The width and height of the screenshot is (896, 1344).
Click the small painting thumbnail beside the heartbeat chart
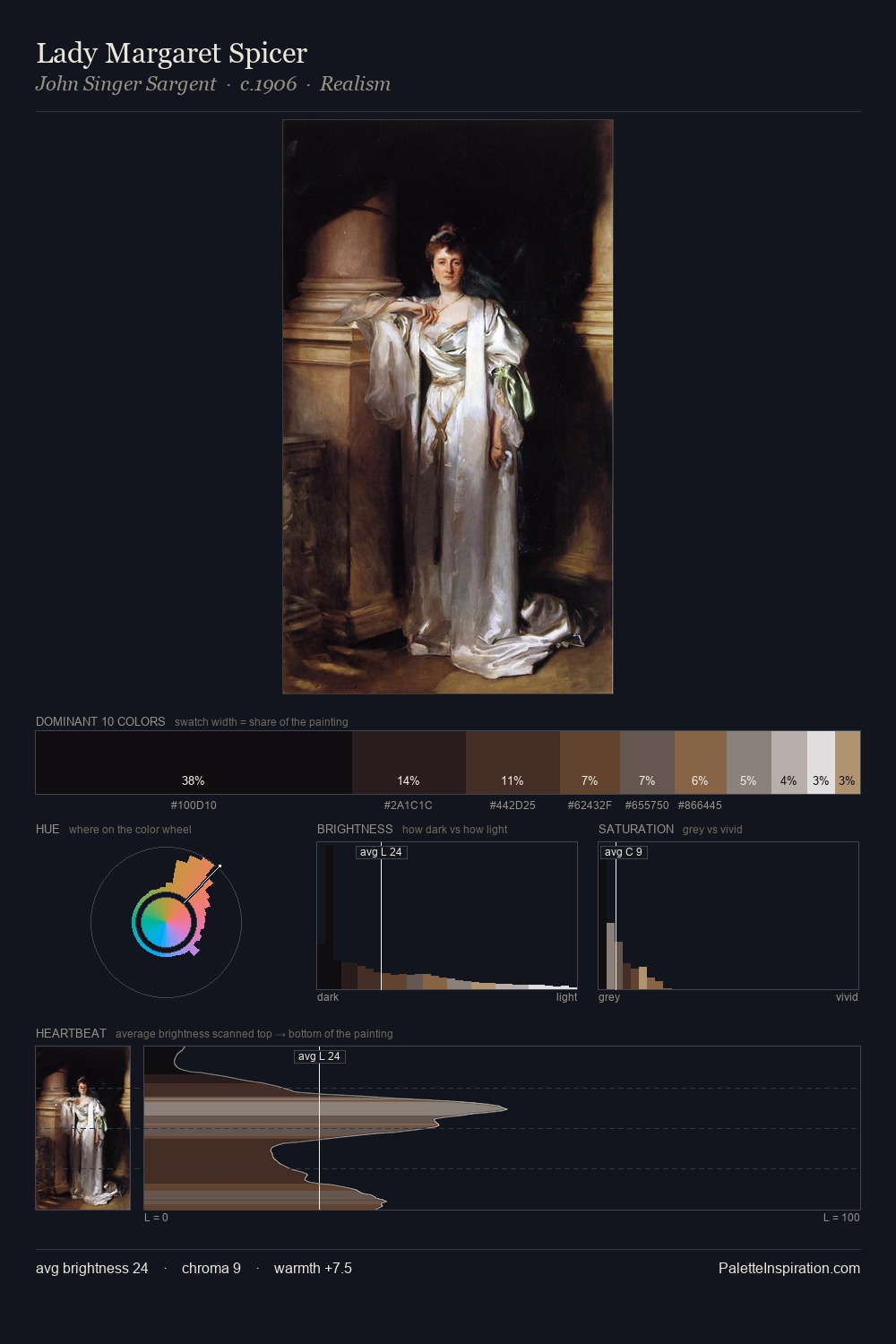point(82,1128)
